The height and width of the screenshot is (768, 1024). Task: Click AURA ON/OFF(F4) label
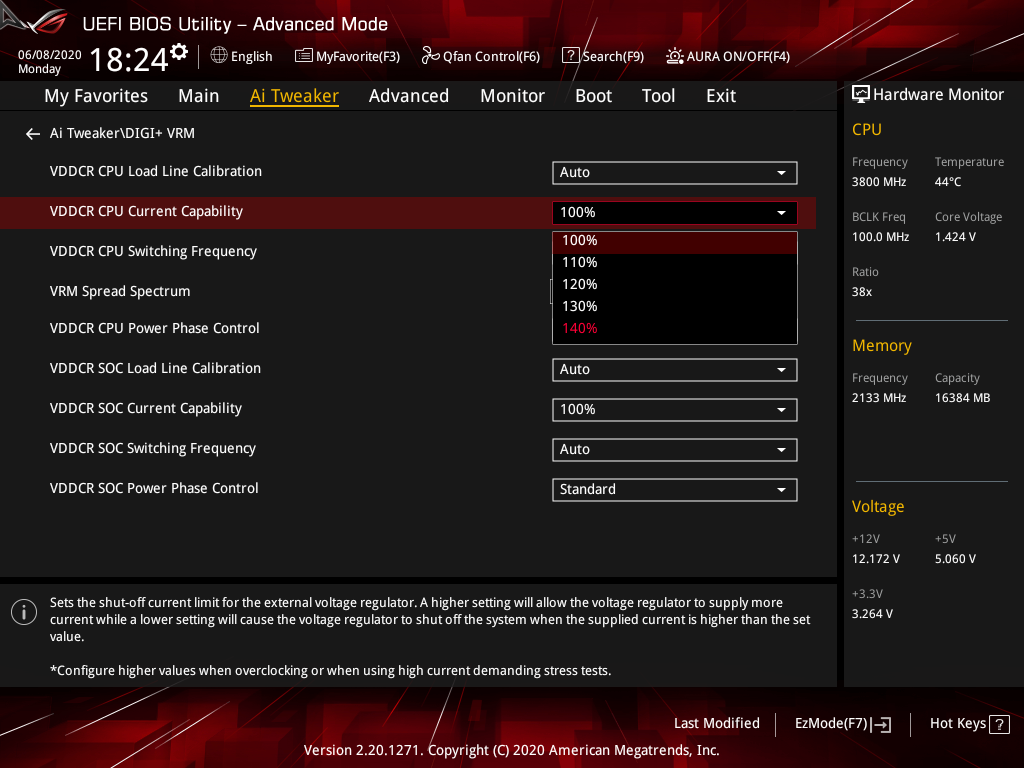738,57
